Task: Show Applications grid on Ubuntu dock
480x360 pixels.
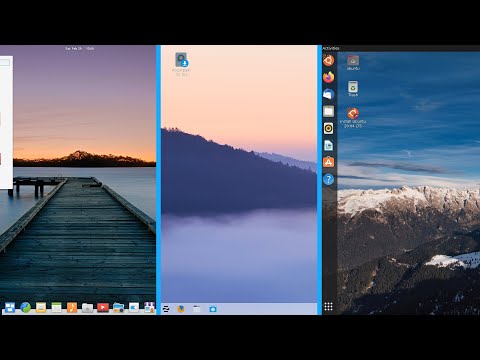Action: pos(328,307)
